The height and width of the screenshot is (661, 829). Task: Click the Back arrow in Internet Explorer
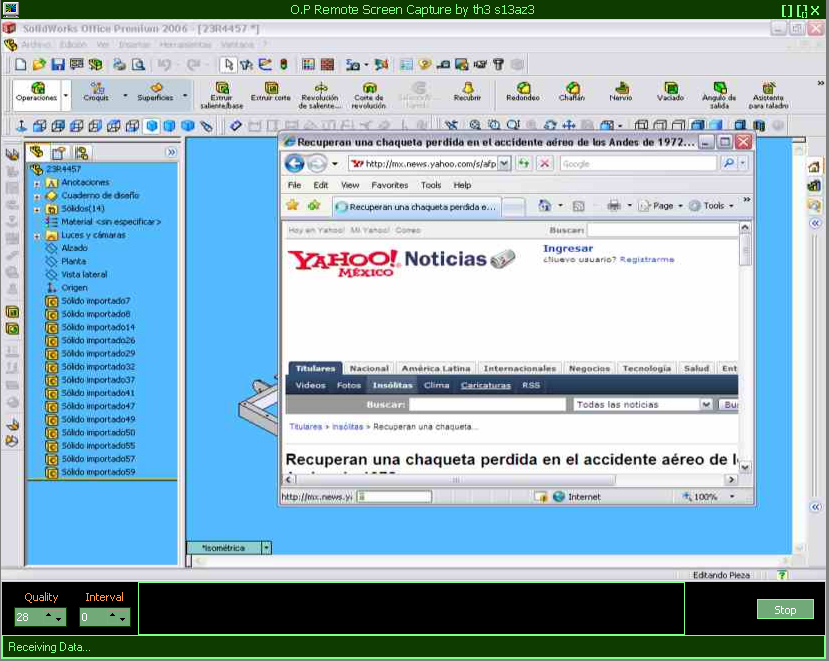pos(294,163)
